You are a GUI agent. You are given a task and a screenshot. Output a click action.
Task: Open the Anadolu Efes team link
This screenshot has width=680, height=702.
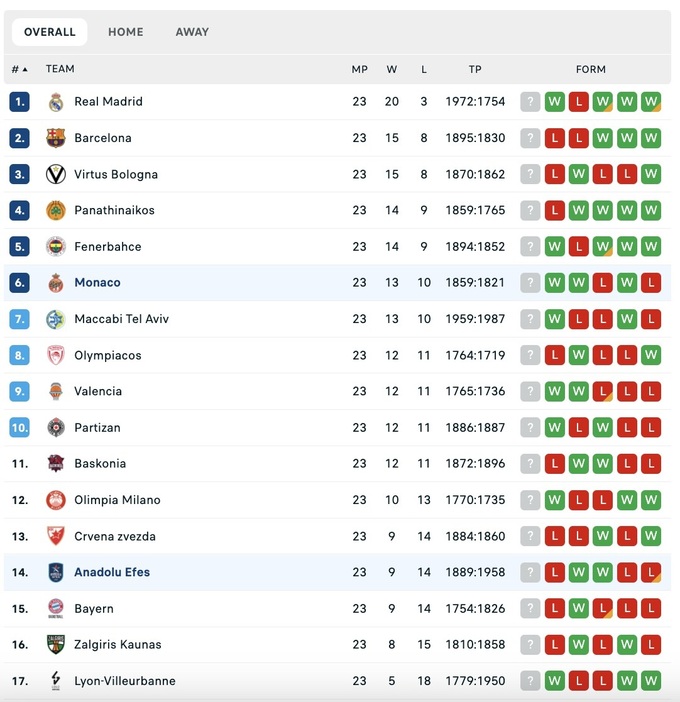coord(112,573)
